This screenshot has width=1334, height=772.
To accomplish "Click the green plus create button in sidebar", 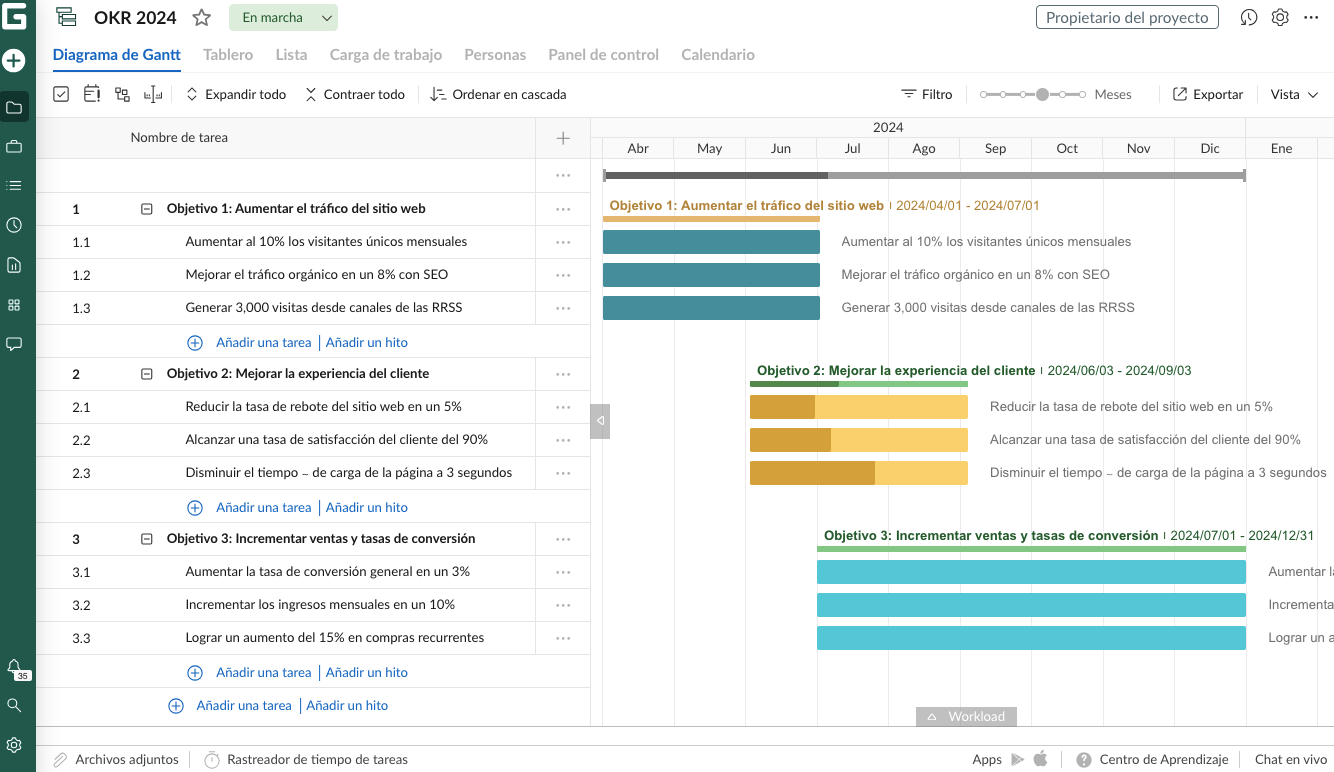I will (14, 61).
